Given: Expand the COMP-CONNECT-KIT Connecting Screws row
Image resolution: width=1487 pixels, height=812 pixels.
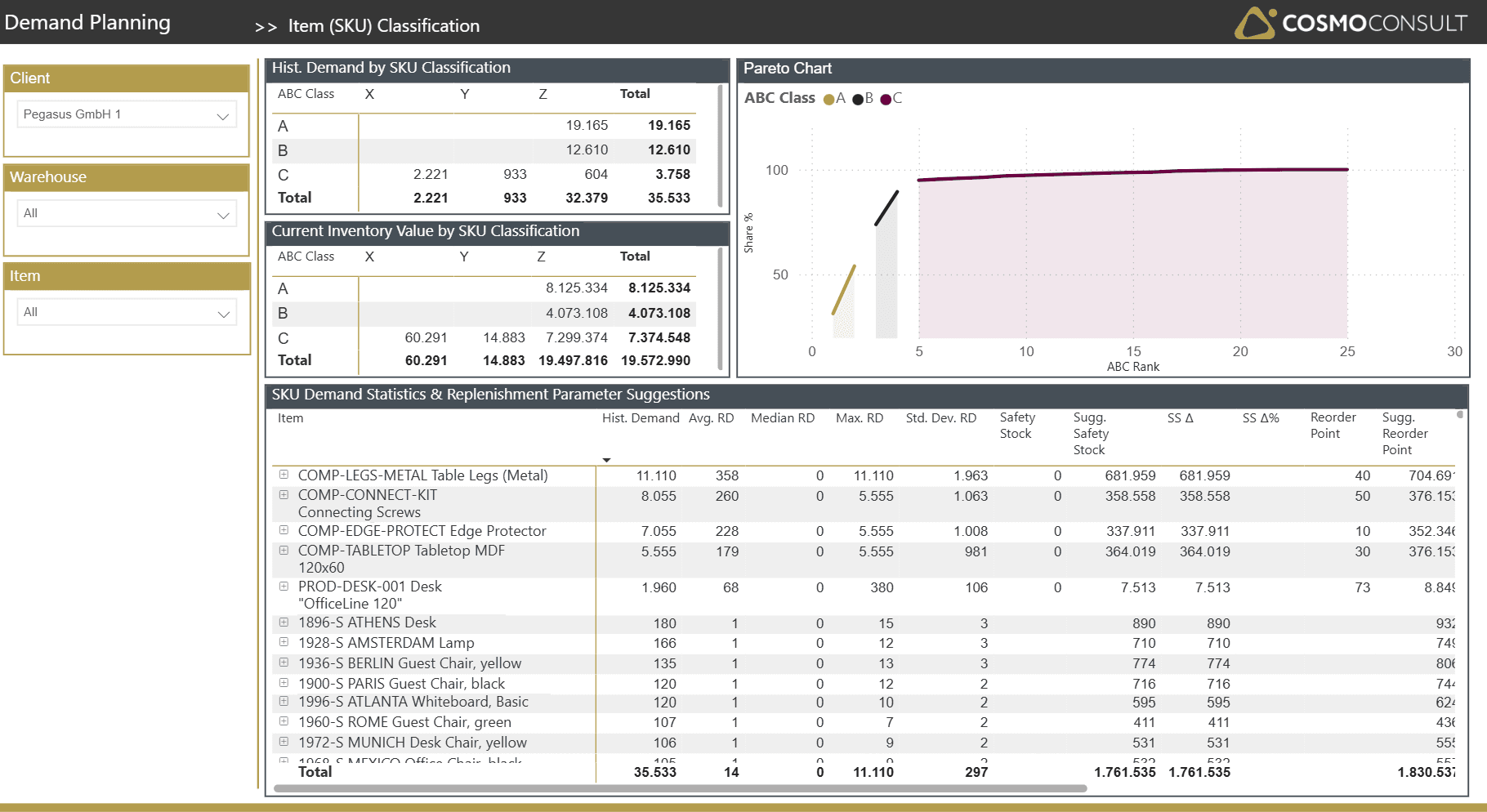Looking at the screenshot, I should tap(284, 495).
